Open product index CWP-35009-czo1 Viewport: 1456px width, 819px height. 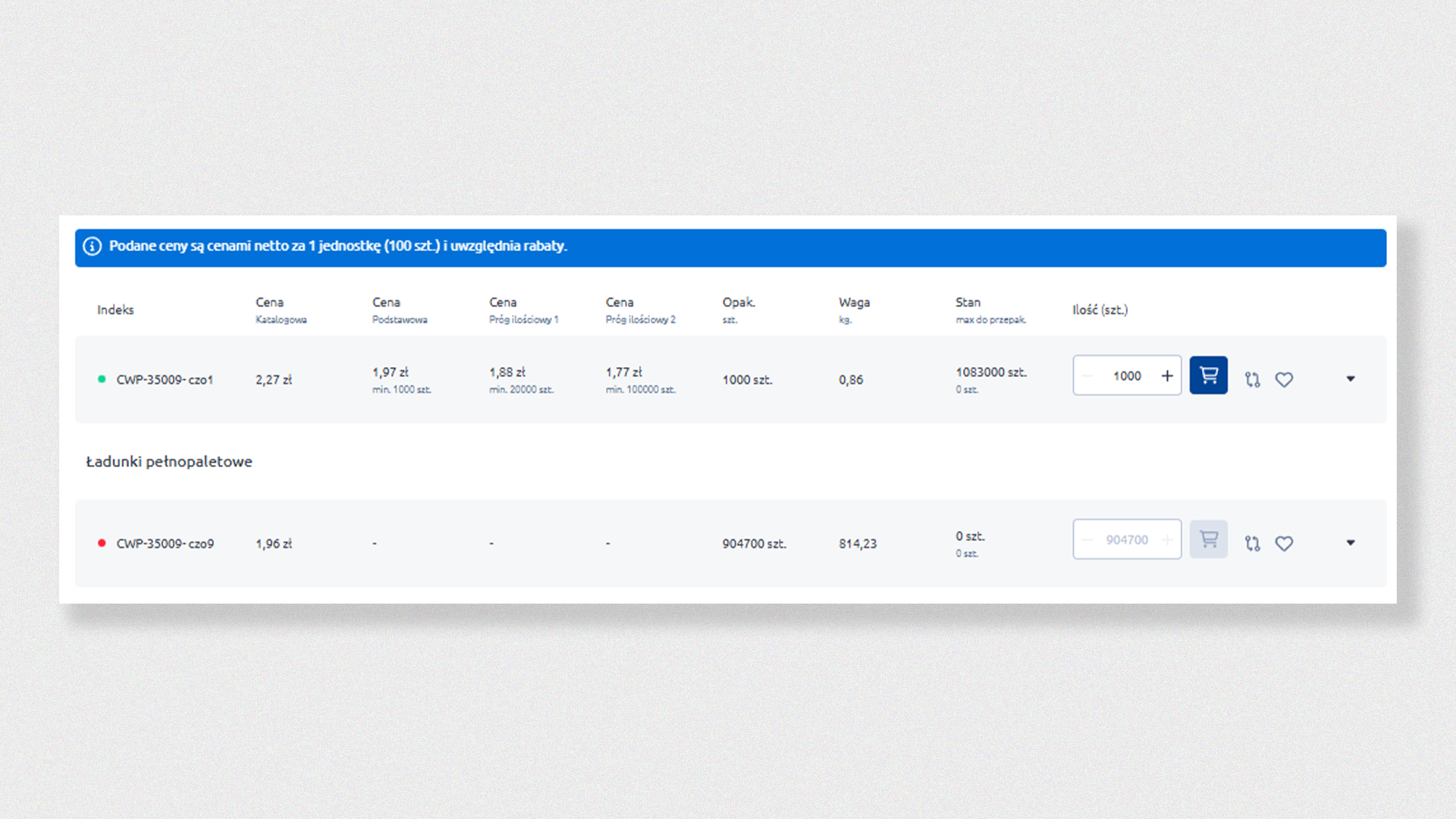(165, 379)
